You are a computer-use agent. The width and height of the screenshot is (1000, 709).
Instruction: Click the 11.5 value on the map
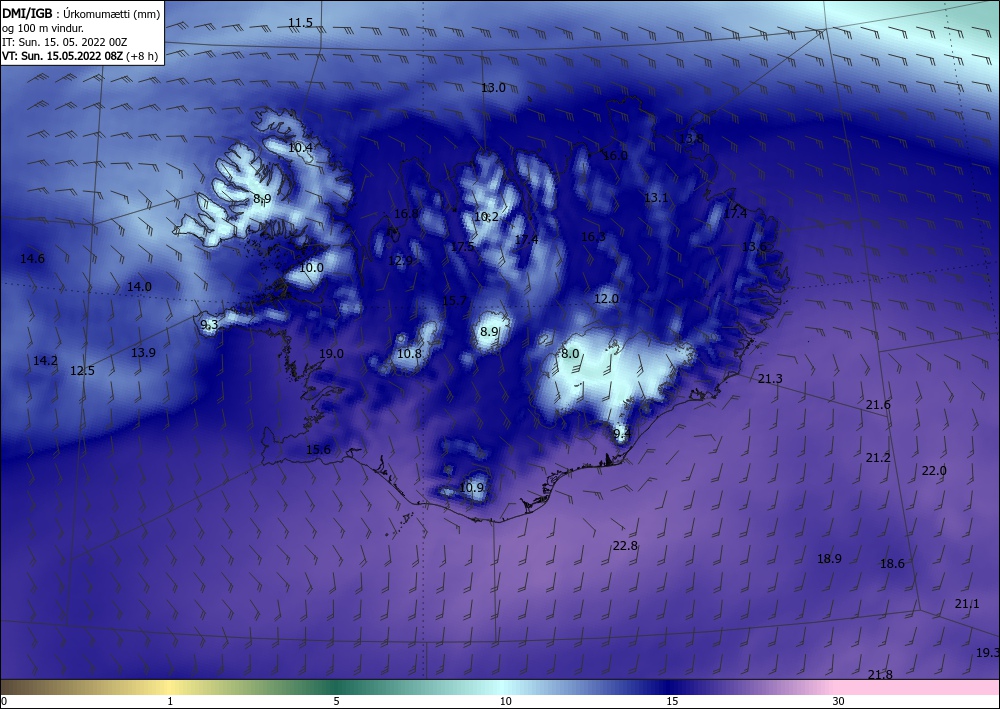[300, 23]
